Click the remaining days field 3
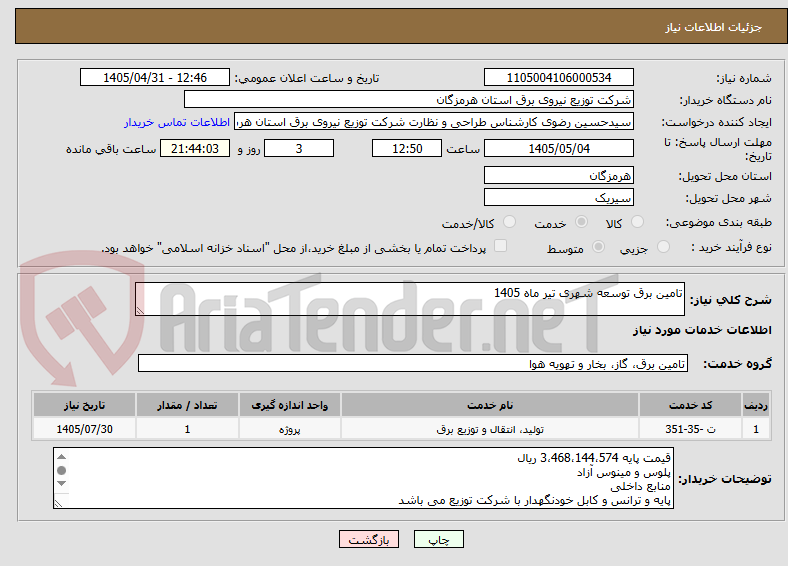The width and height of the screenshot is (788, 566). tap(299, 148)
